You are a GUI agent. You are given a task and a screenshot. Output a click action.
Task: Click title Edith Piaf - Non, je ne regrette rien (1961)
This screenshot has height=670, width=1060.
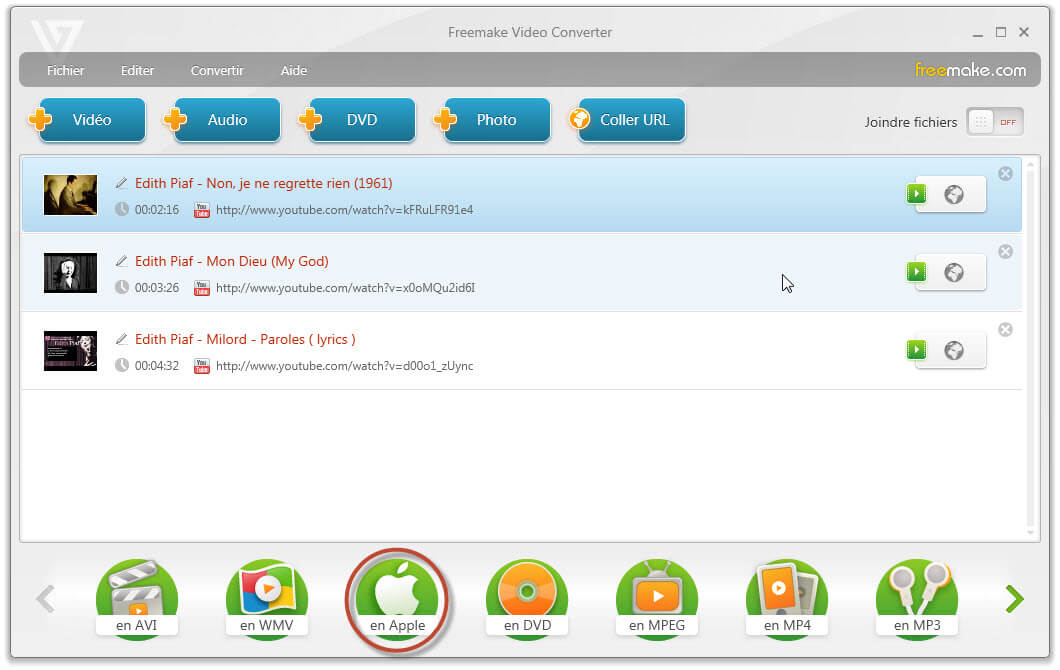click(x=264, y=183)
